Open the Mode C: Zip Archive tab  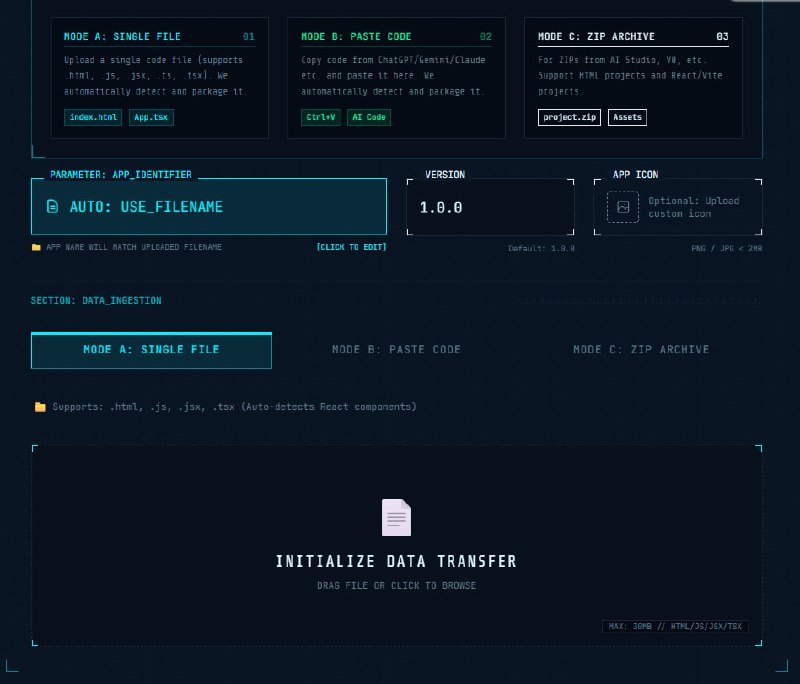[641, 350]
